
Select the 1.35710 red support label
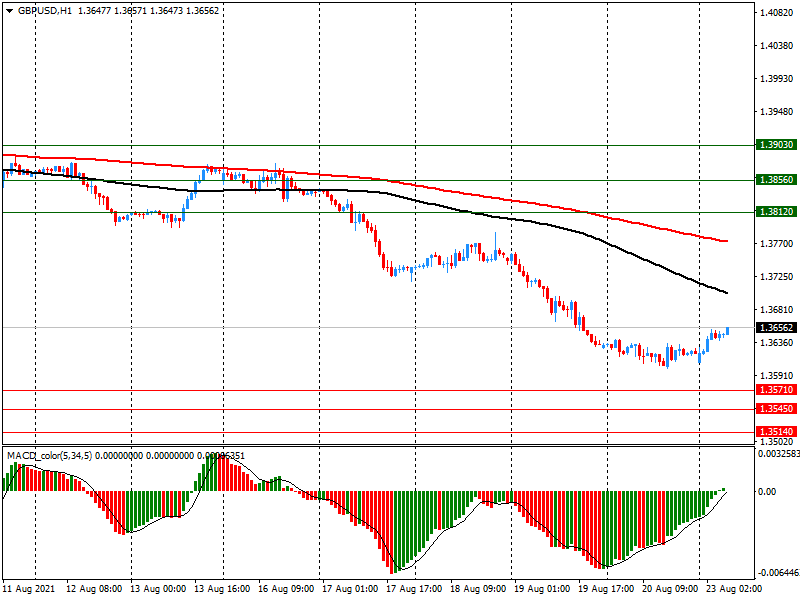776,390
